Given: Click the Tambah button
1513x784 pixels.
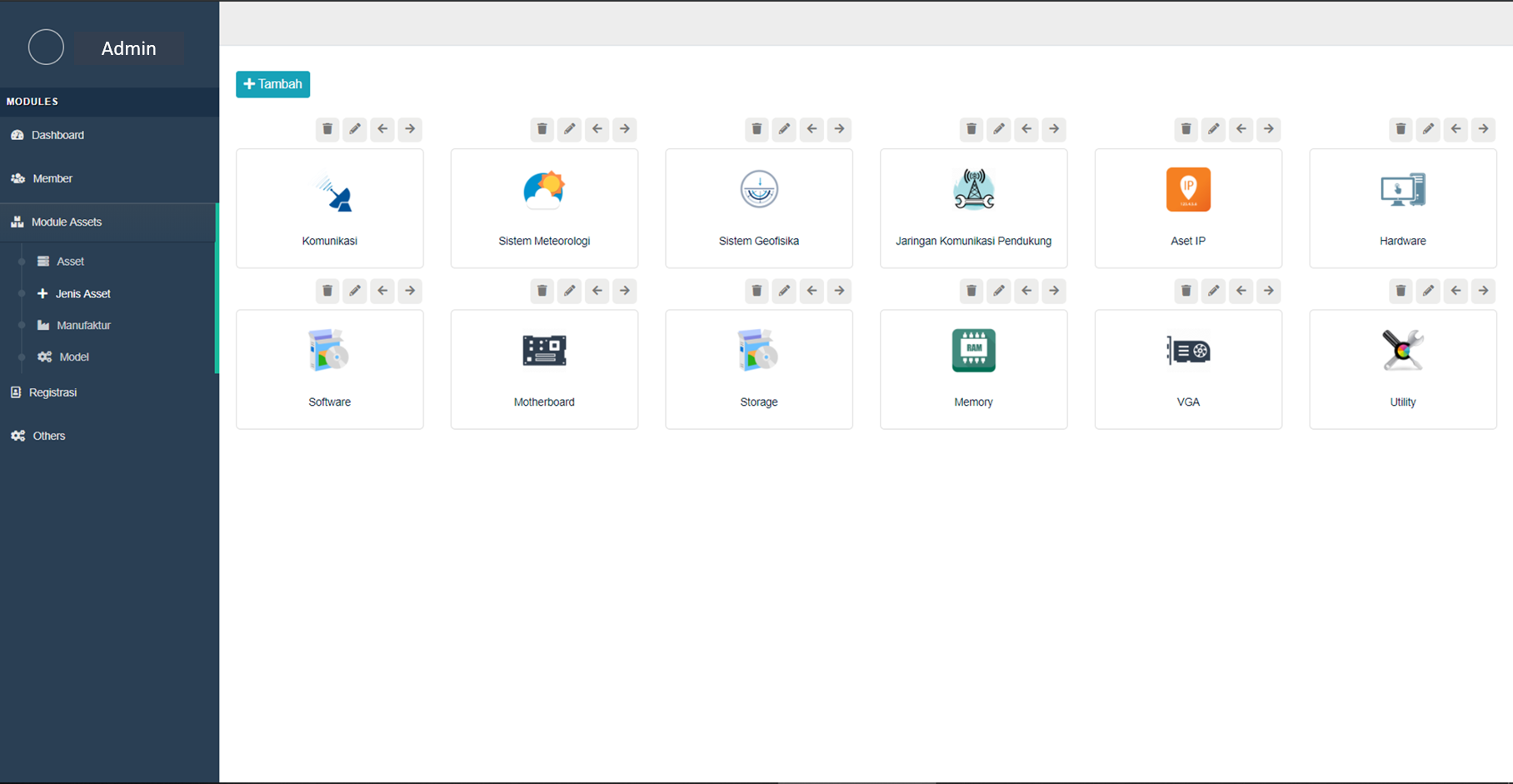Looking at the screenshot, I should coord(272,84).
